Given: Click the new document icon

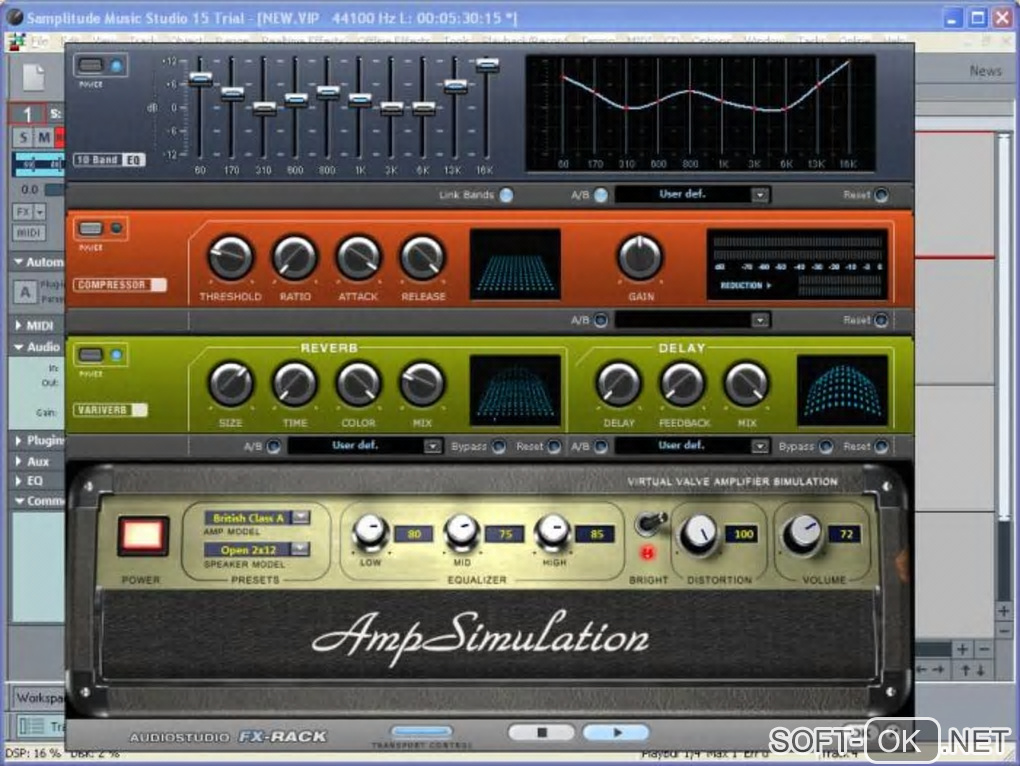Looking at the screenshot, I should click(34, 77).
